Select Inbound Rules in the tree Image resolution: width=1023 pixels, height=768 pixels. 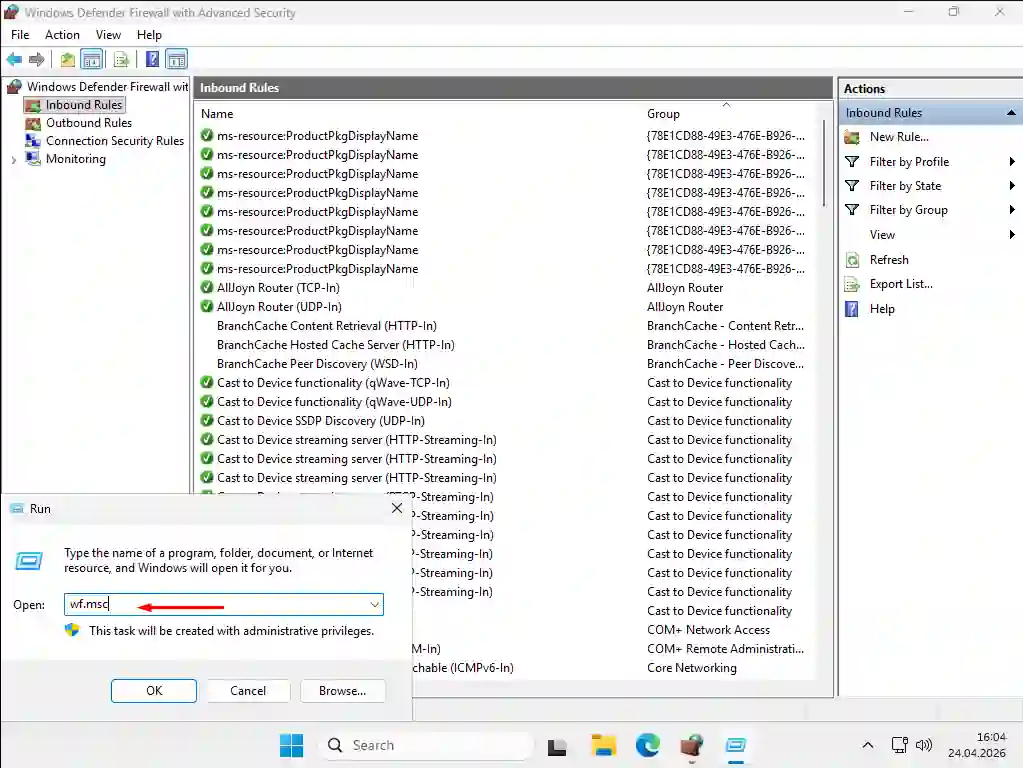(x=84, y=104)
